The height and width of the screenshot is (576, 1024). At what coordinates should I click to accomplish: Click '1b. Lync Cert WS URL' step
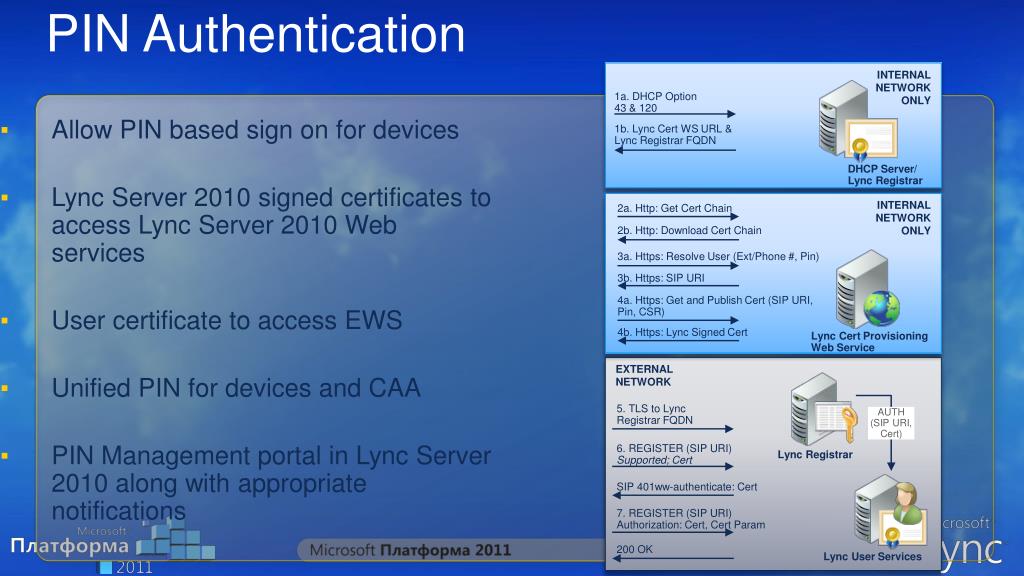(673, 135)
